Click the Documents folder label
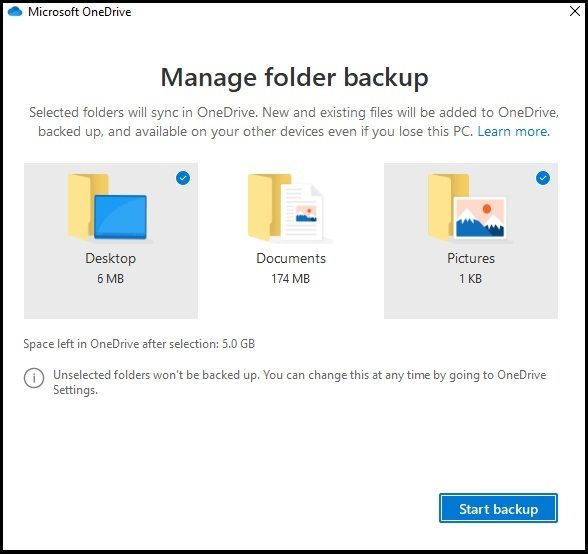588x554 pixels. pos(291,258)
